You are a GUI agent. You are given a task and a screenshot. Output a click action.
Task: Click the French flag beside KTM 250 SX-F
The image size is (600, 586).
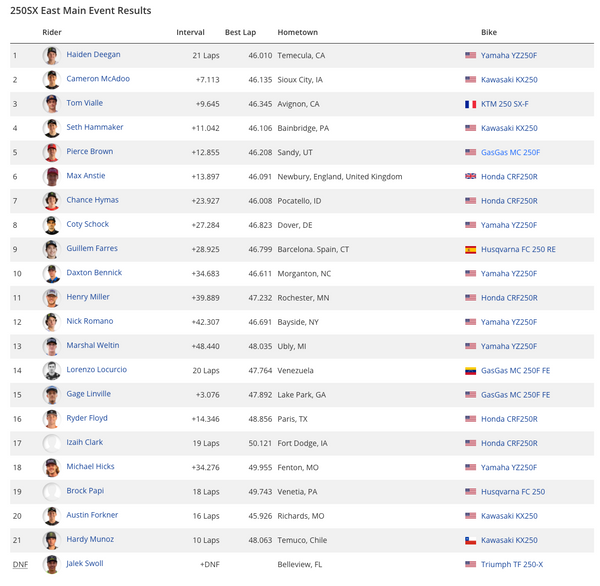tap(471, 104)
